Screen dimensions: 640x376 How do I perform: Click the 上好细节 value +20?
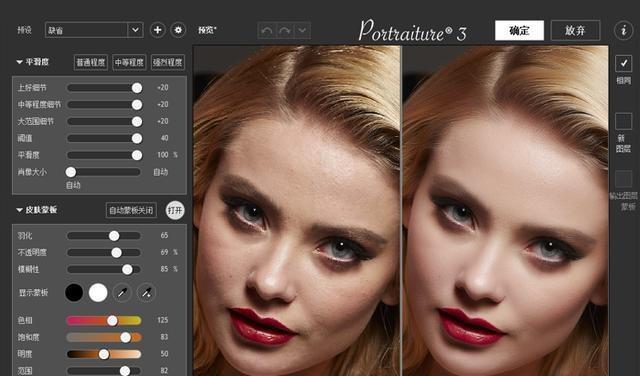(162, 88)
